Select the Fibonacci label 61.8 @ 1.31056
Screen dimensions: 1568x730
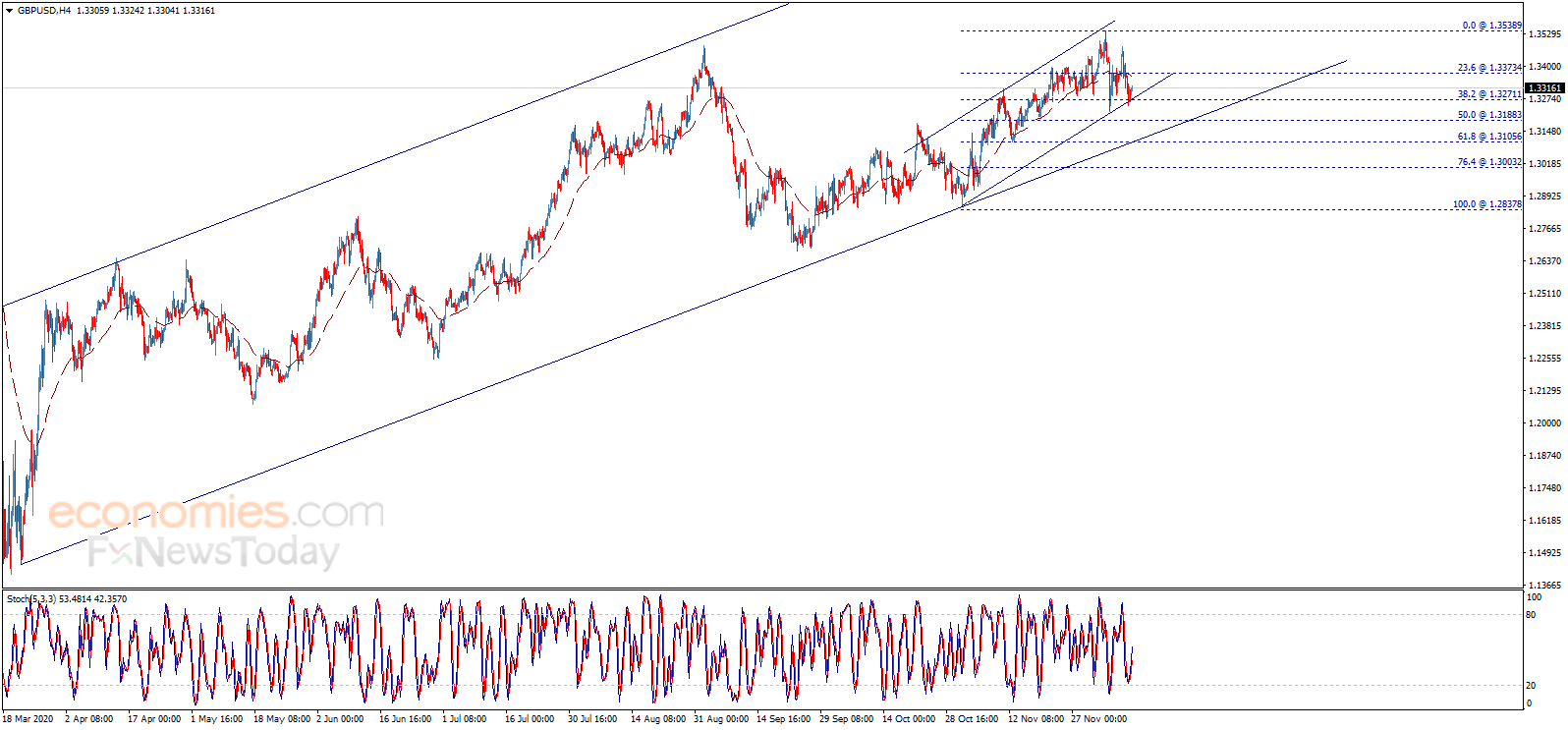(1489, 137)
